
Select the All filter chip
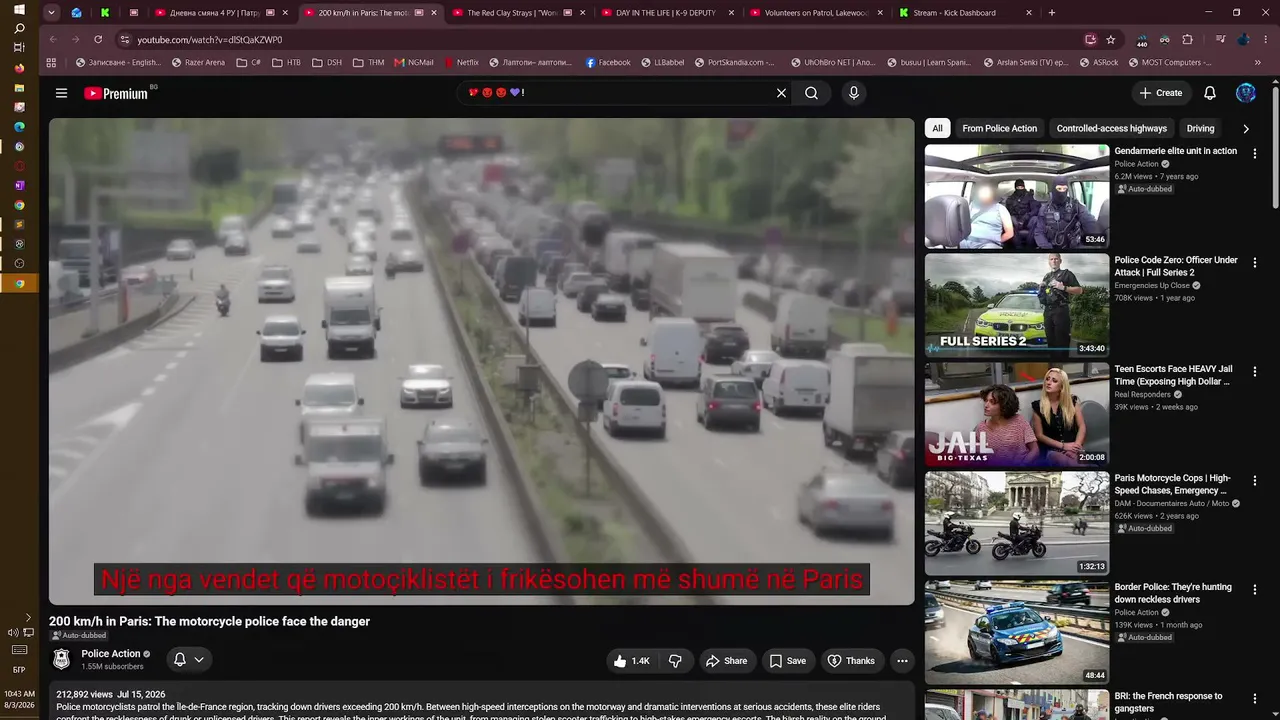[937, 128]
